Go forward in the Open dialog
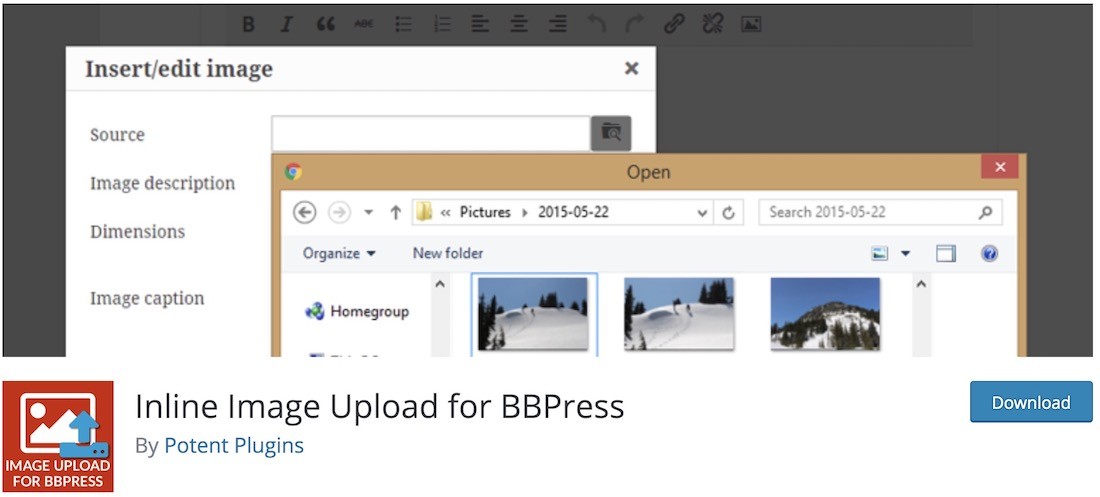Screen dimensions: 1100x497 340,212
